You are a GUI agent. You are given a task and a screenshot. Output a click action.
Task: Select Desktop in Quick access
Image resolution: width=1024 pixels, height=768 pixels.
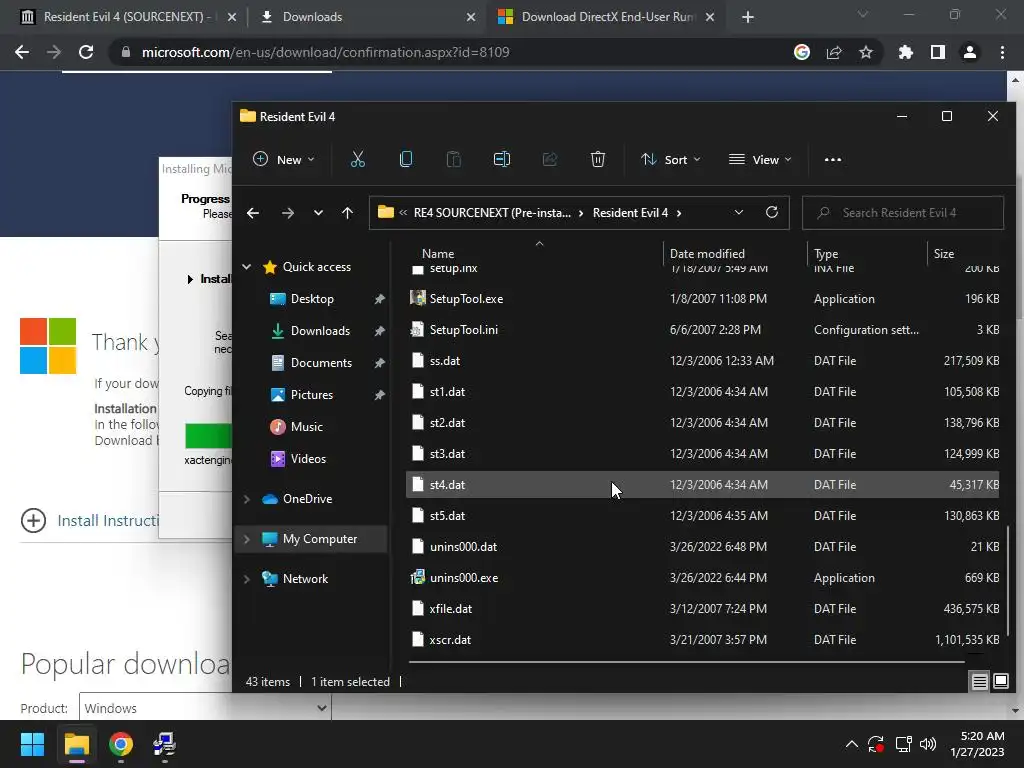312,298
